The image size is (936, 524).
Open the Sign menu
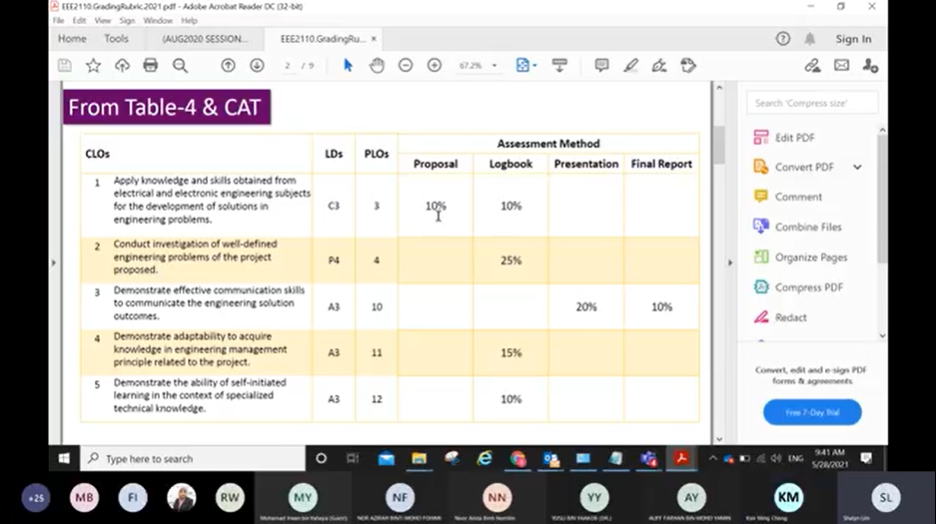127,20
